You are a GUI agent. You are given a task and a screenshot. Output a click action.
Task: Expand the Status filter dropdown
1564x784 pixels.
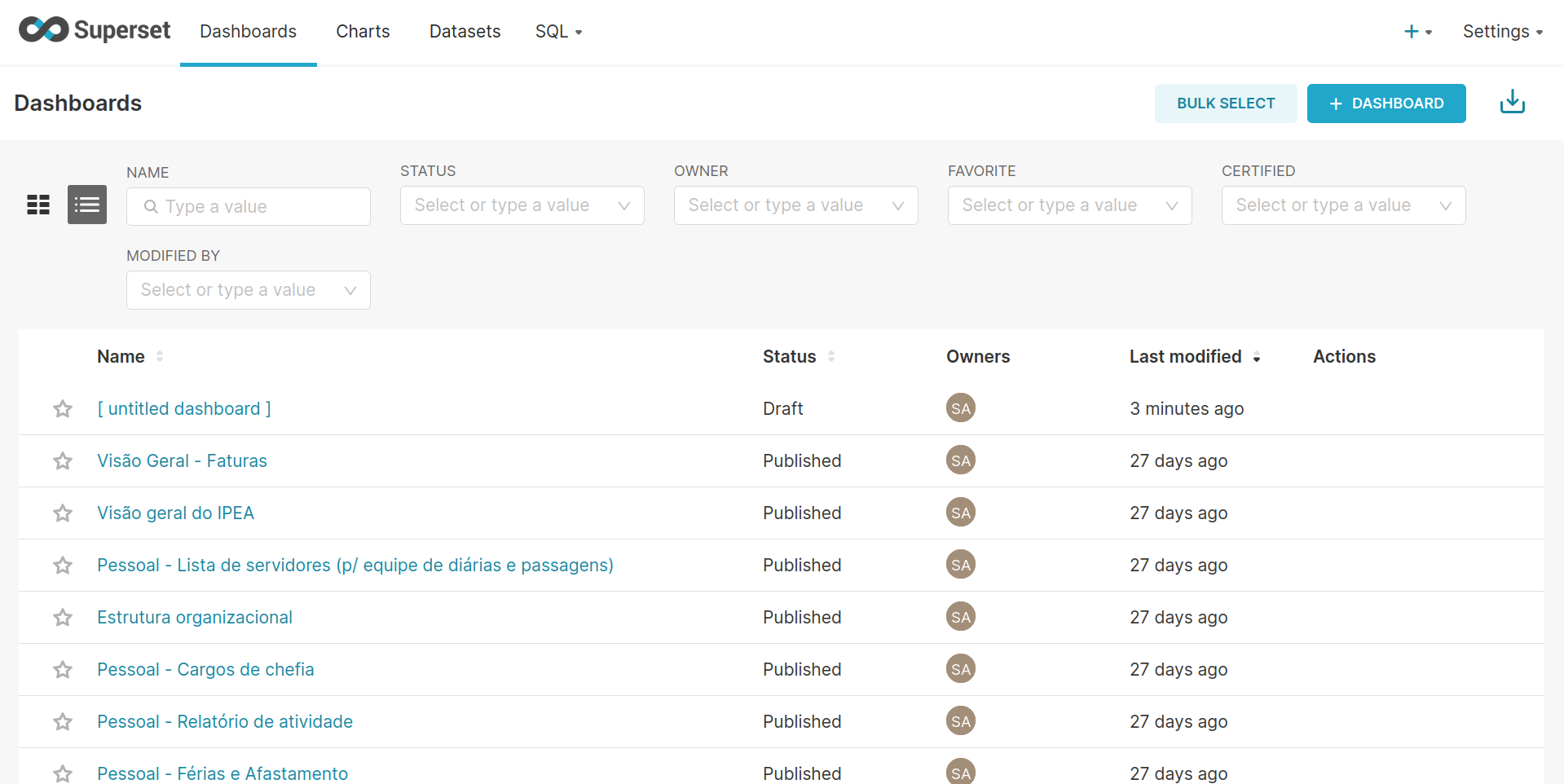coord(522,205)
